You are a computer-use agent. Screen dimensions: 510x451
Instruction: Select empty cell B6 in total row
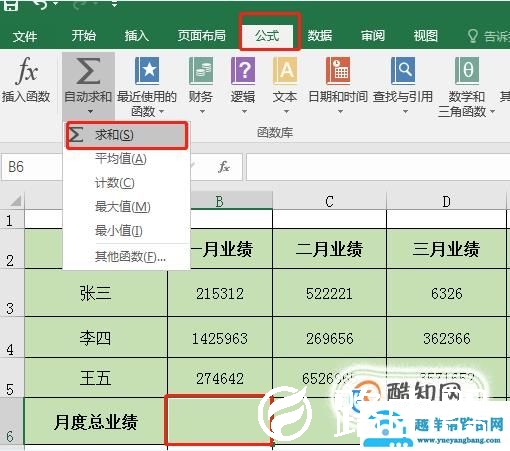[x=219, y=421]
